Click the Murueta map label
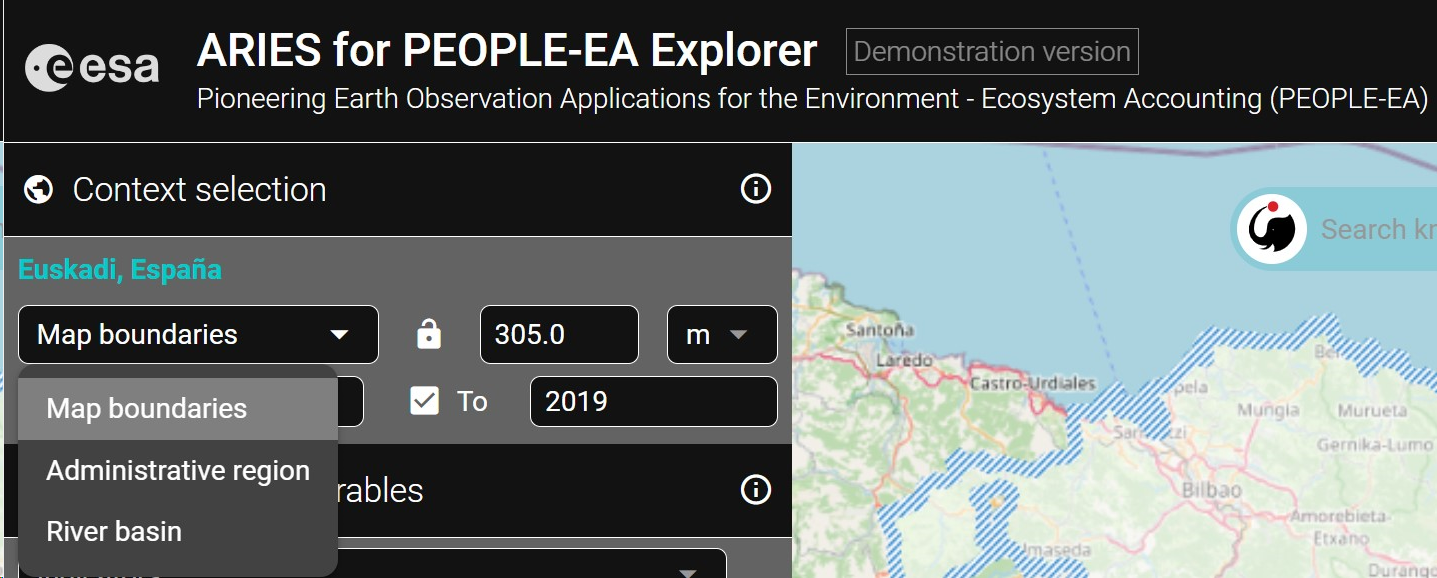Image resolution: width=1437 pixels, height=578 pixels. 1372,410
